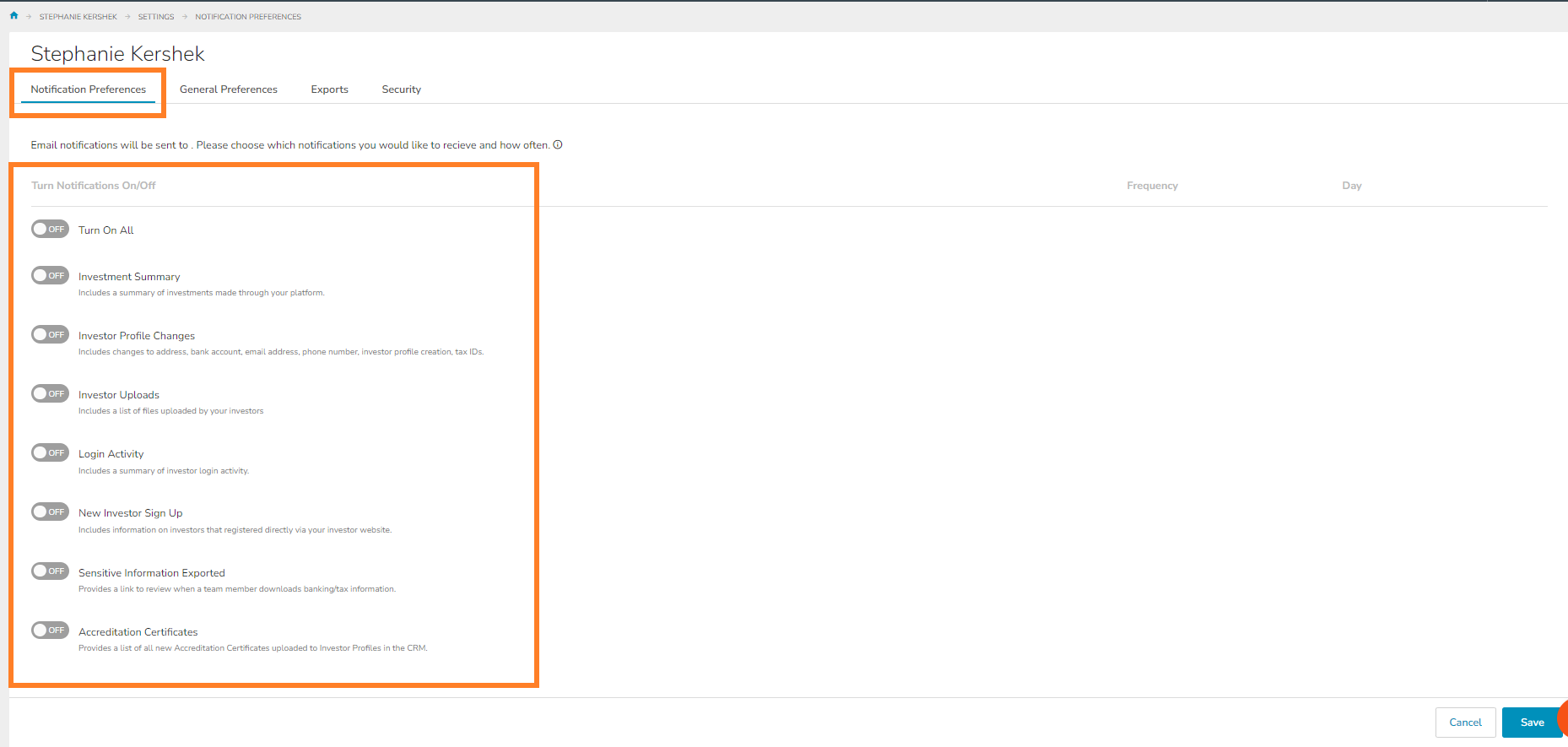Go to the Security tab
Image resolution: width=1568 pixels, height=747 pixels.
(401, 89)
